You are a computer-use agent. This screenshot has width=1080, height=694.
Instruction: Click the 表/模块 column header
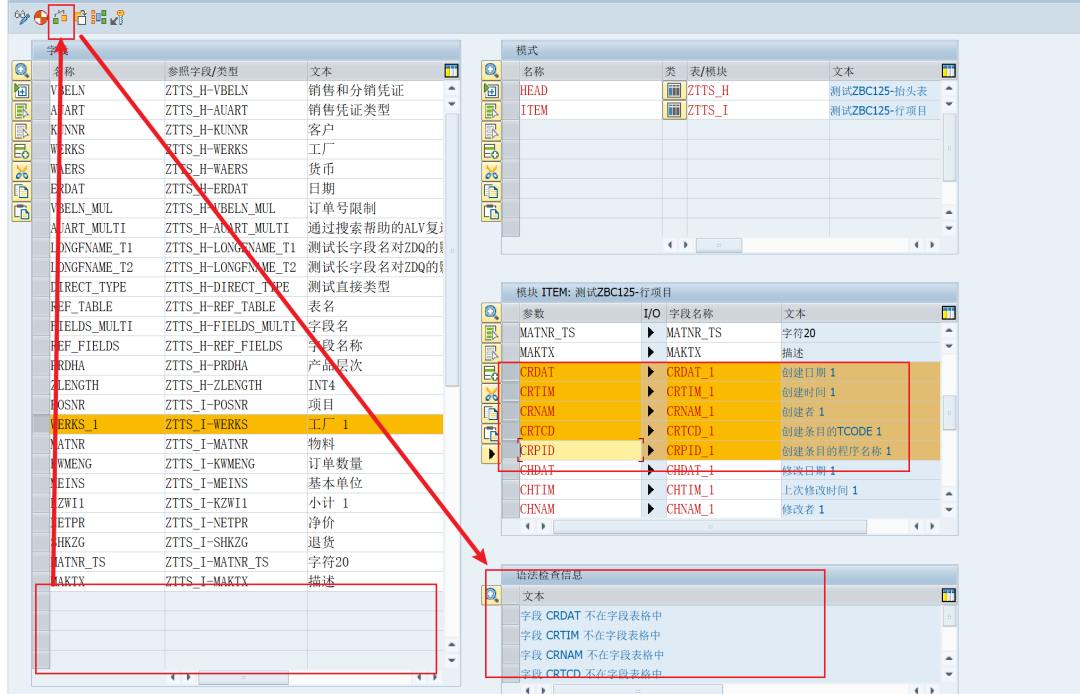[758, 71]
